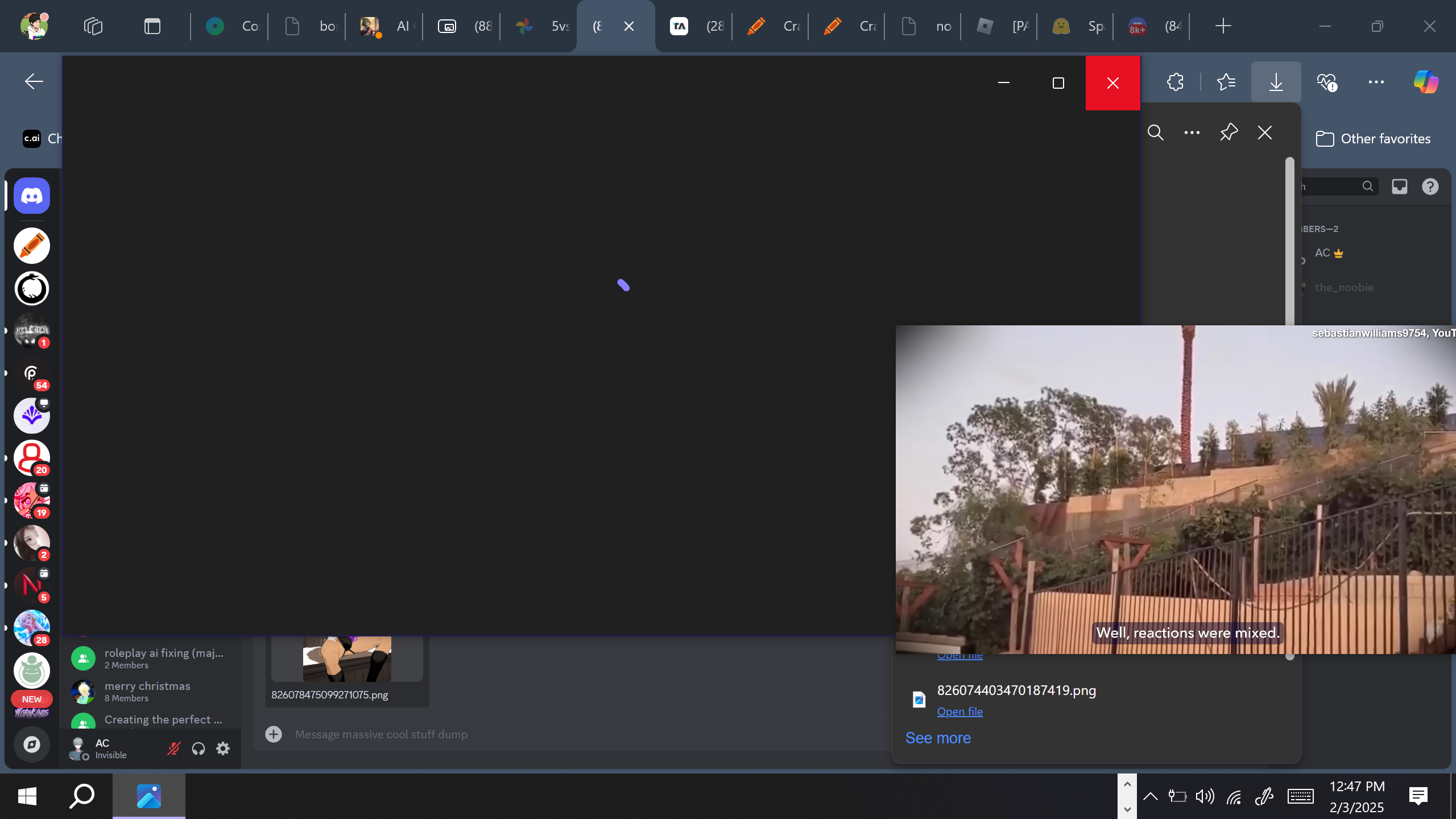This screenshot has height=819, width=1456.
Task: Open the browser profile avatar
Action: click(34, 26)
